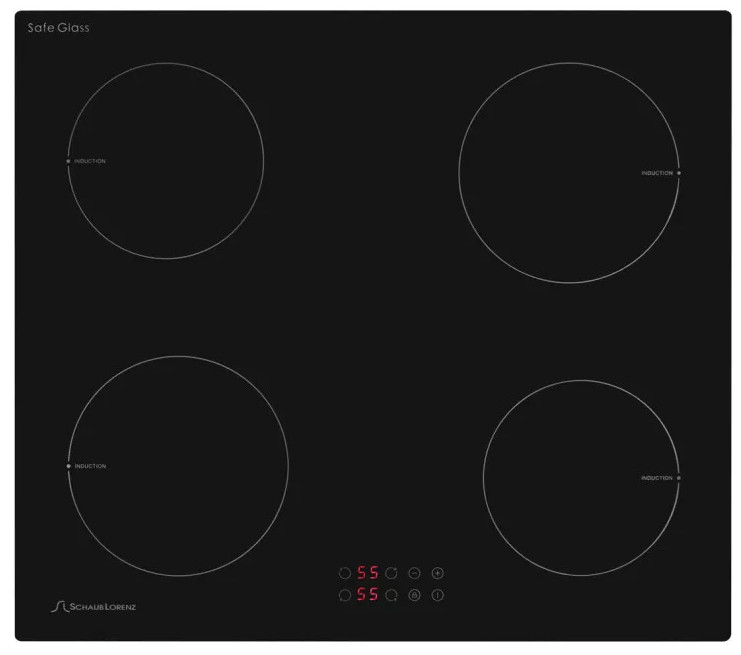Image resolution: width=741 pixels, height=655 pixels.
Task: Select the front-left zone selector icon
Action: 345,595
